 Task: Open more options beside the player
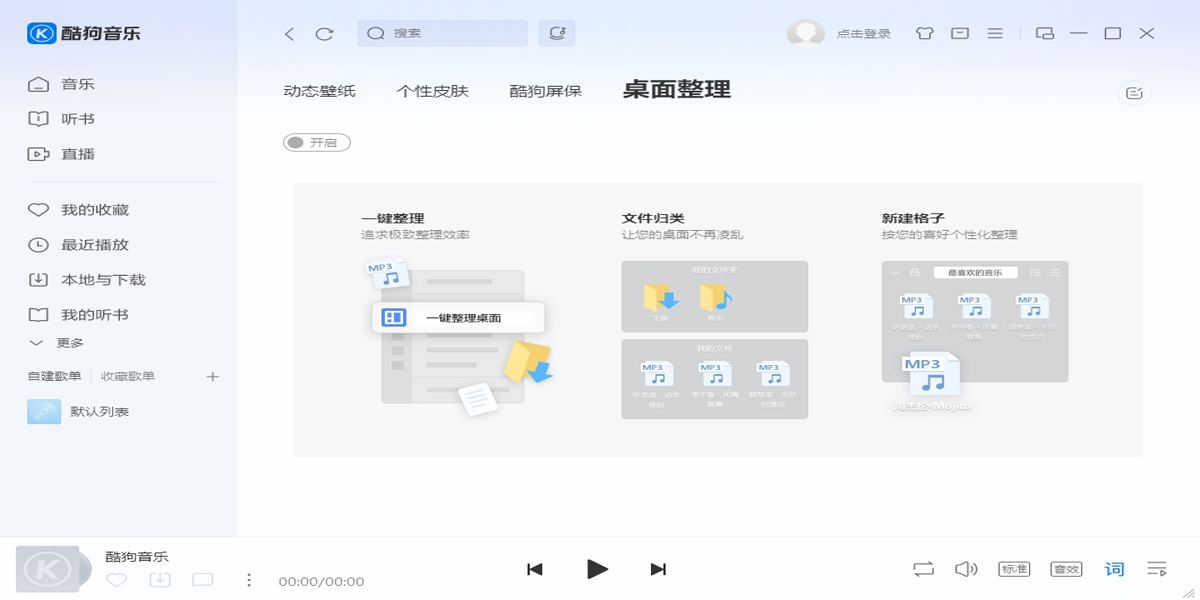coord(247,578)
